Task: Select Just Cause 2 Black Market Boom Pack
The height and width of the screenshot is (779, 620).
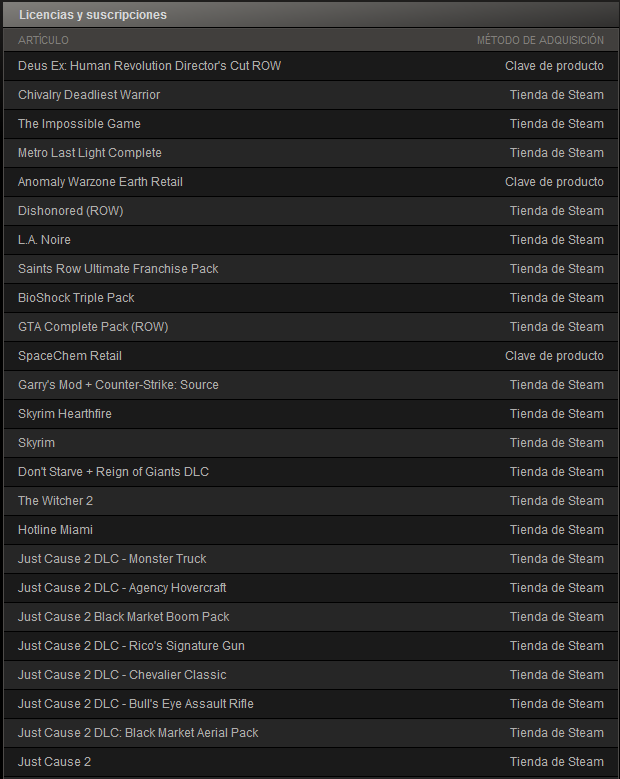Action: 310,617
